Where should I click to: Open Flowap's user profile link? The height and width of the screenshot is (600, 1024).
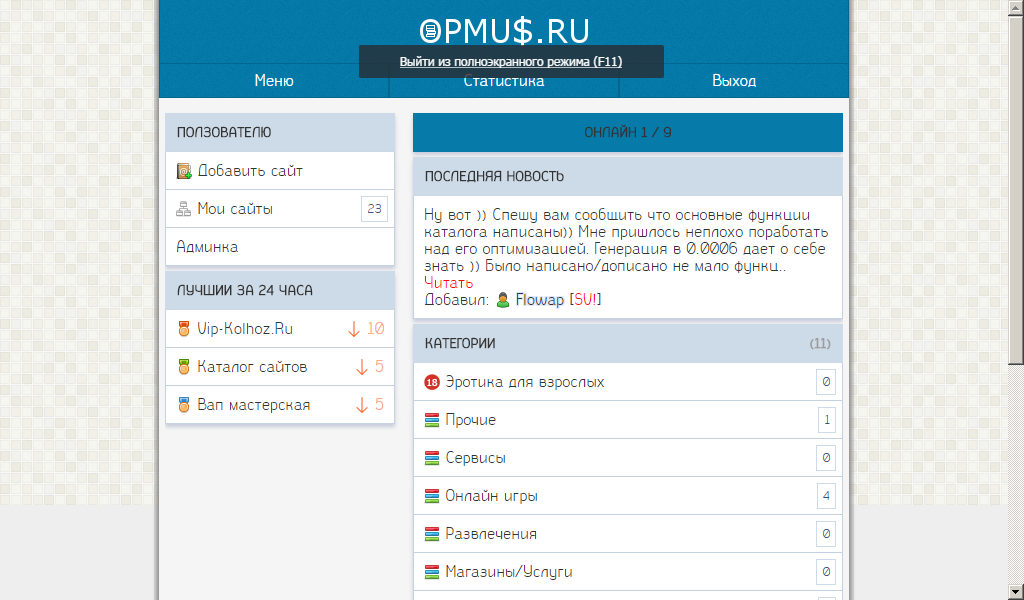click(540, 300)
